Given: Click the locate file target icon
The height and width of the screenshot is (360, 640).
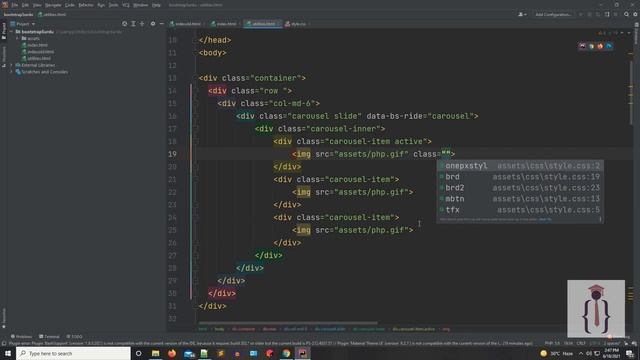Looking at the screenshot, I should coord(124,24).
